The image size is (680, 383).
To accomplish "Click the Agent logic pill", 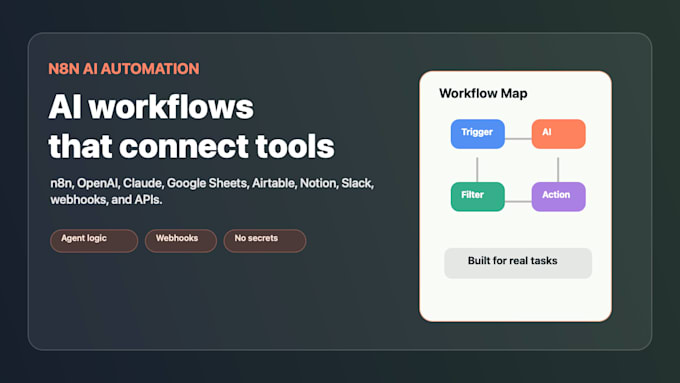I will 94,241.
